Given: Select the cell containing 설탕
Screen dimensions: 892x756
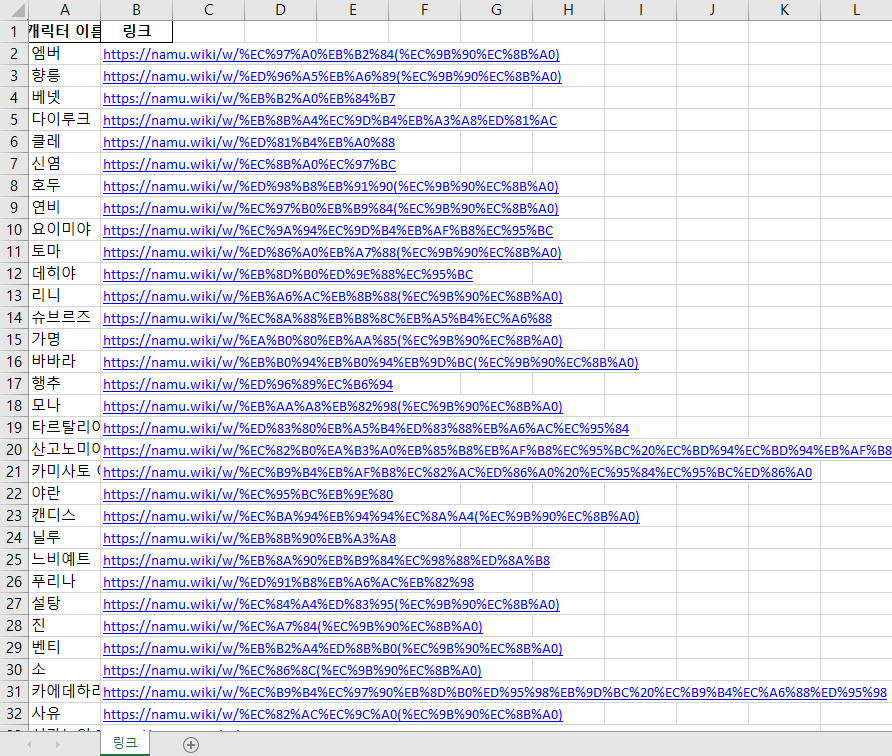Looking at the screenshot, I should [65, 604].
